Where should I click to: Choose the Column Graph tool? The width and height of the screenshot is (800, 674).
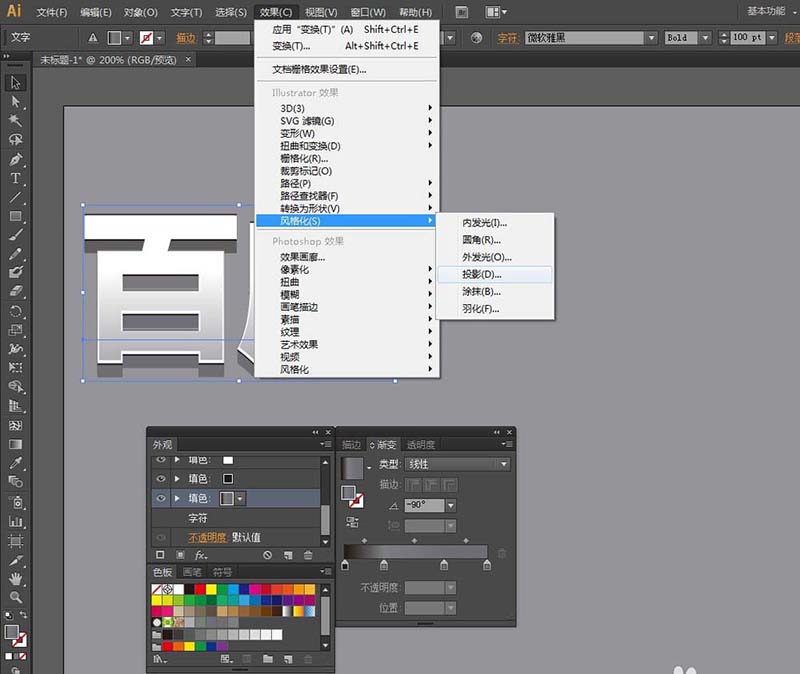click(x=15, y=521)
